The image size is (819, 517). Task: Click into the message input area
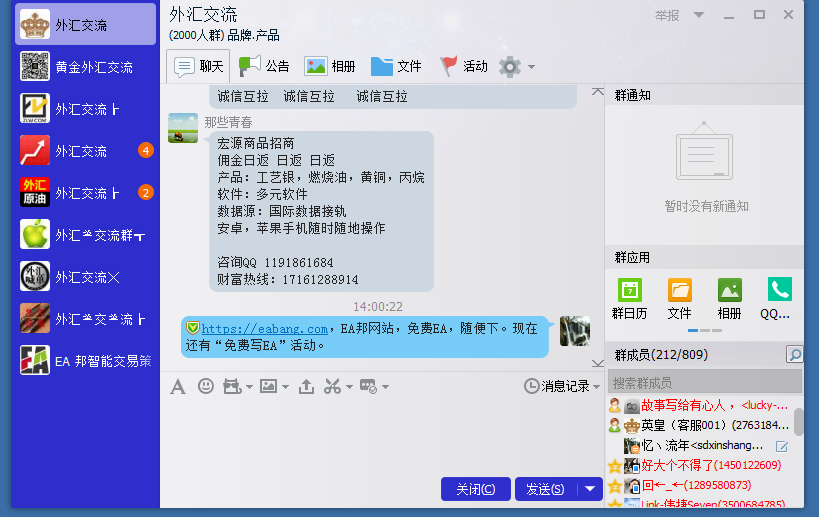(382, 436)
